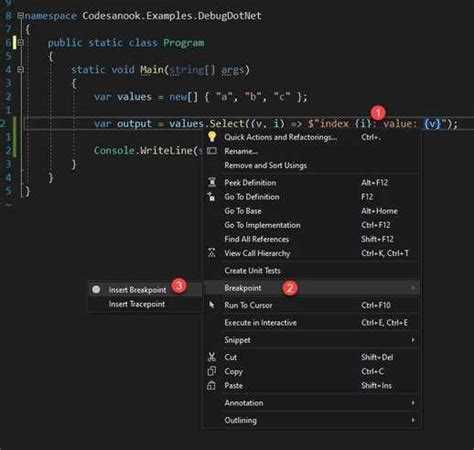
Task: Click the scissors Cut icon
Action: coord(212,357)
